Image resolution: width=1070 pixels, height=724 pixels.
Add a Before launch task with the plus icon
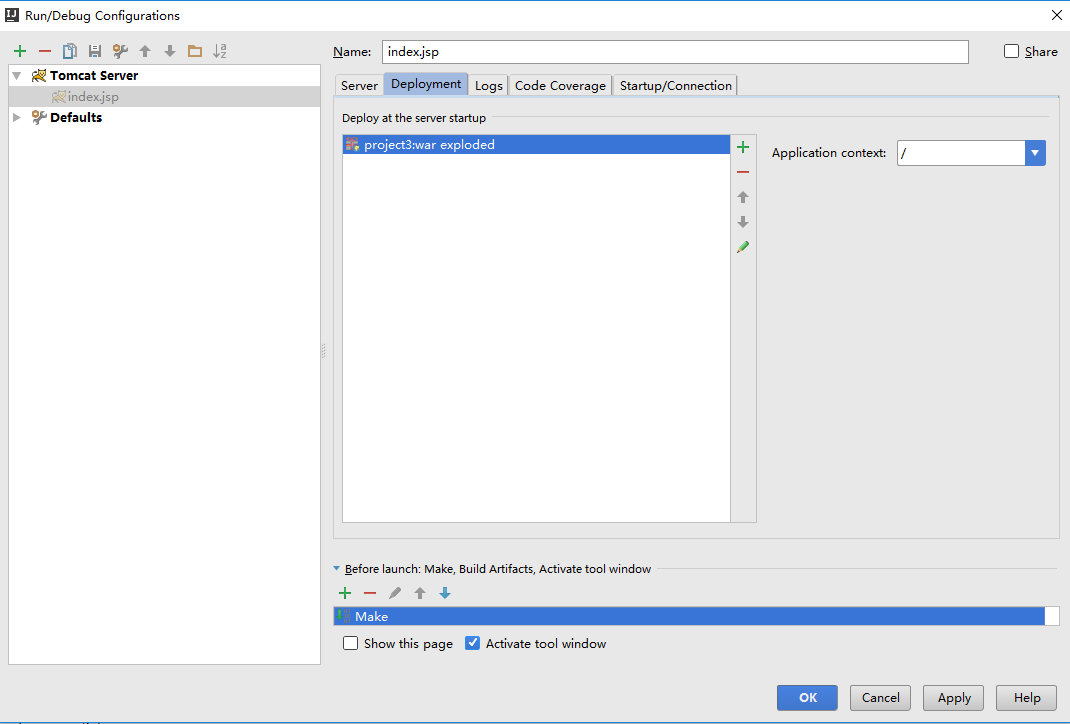(345, 593)
